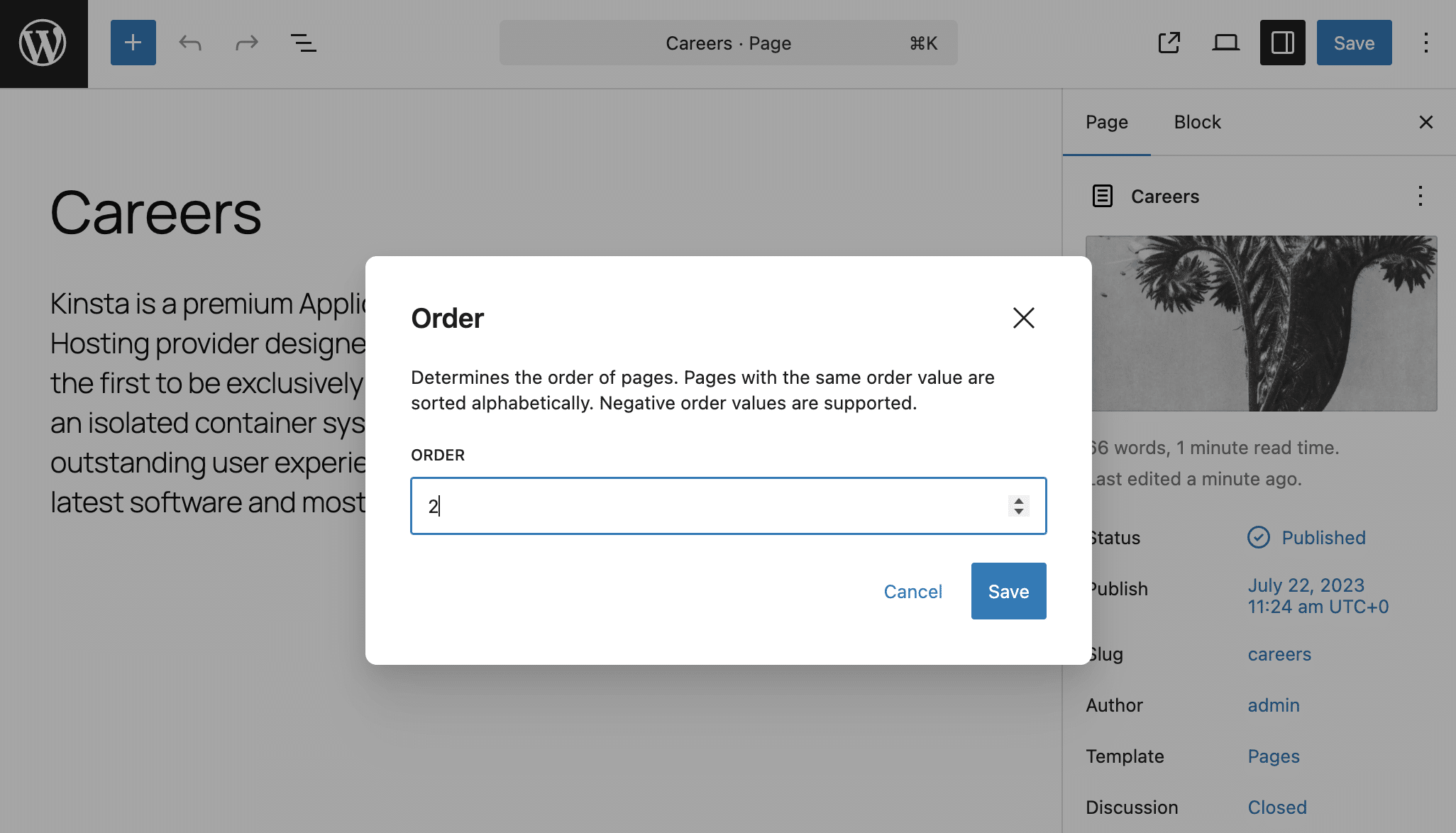Viewport: 1456px width, 833px height.
Task: Open the command palette labeled Careers · Page
Action: (728, 43)
